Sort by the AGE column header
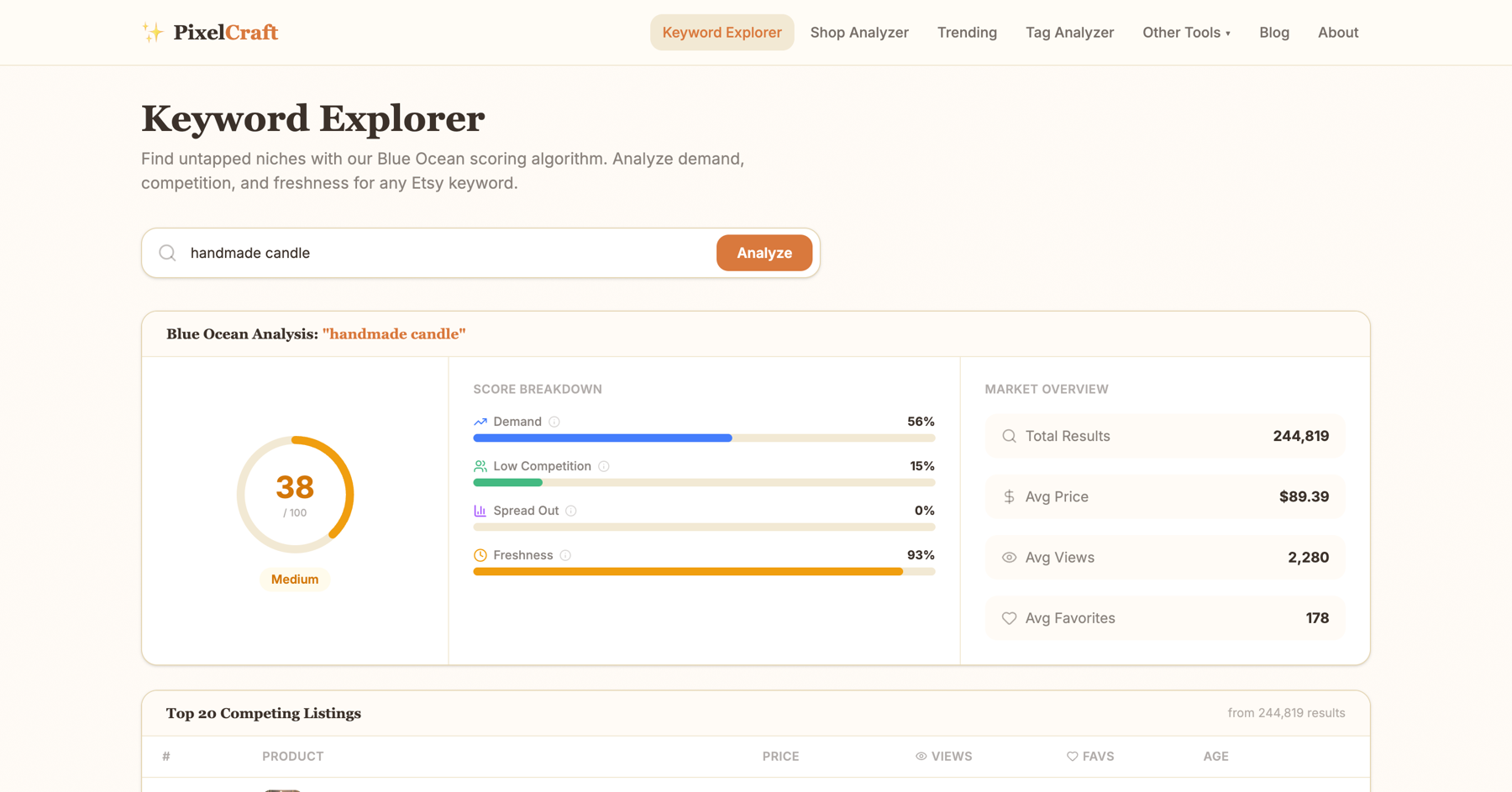Image resolution: width=1512 pixels, height=792 pixels. (1215, 757)
